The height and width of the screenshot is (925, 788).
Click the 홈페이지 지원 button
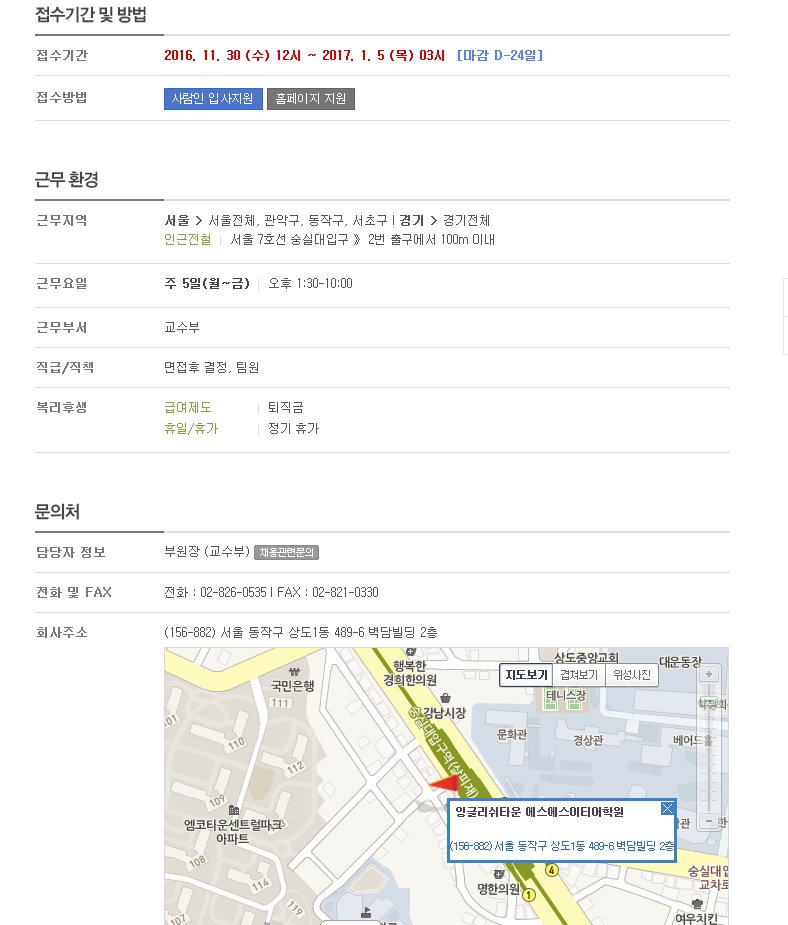[x=311, y=99]
